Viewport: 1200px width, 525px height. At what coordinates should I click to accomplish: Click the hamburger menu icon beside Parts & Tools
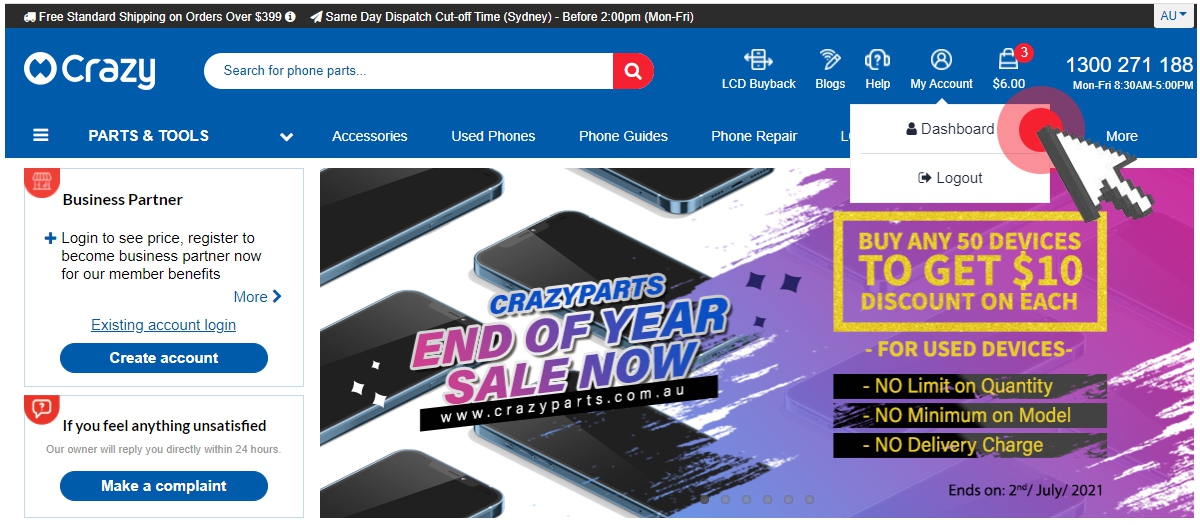pyautogui.click(x=41, y=135)
